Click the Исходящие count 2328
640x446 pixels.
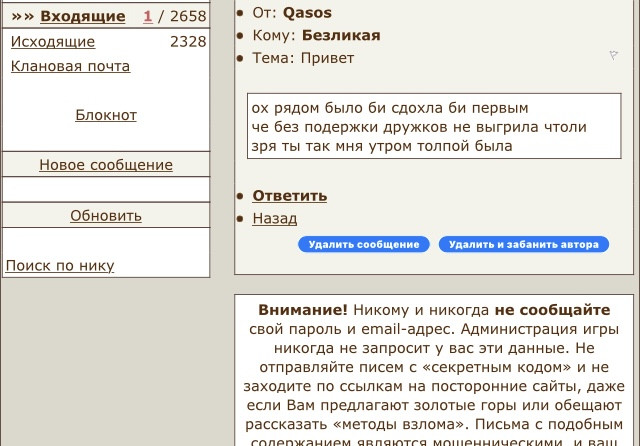[x=188, y=42]
